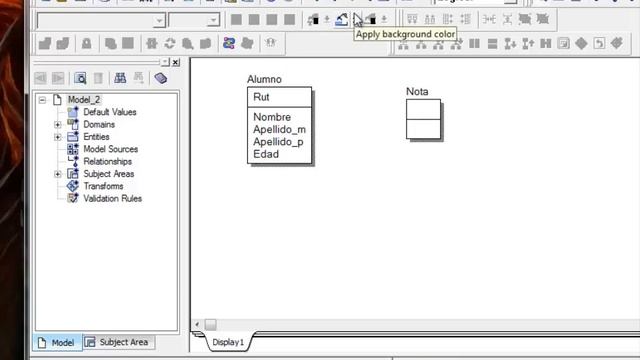
Task: Select the Subject Areas label in the tree
Action: [x=109, y=174]
